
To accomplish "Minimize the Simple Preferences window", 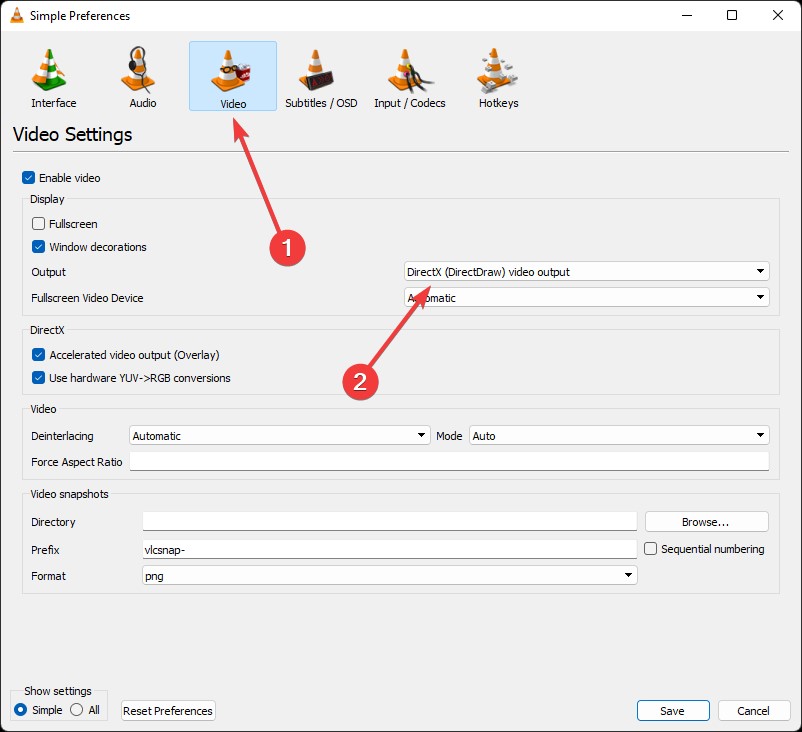I will coord(687,15).
